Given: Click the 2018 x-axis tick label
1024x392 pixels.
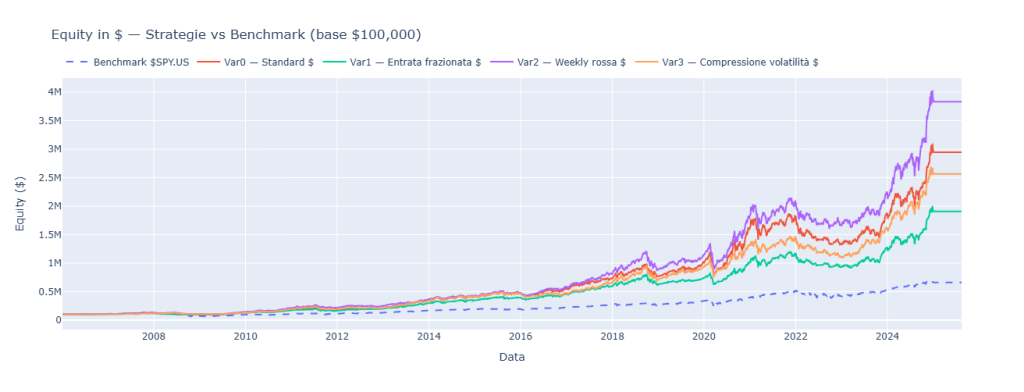Looking at the screenshot, I should (612, 337).
